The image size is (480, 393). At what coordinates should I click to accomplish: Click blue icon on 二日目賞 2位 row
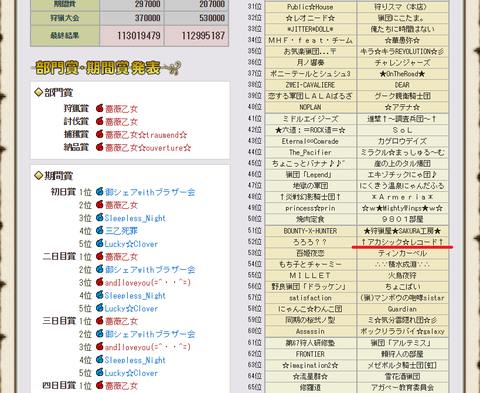[99, 269]
